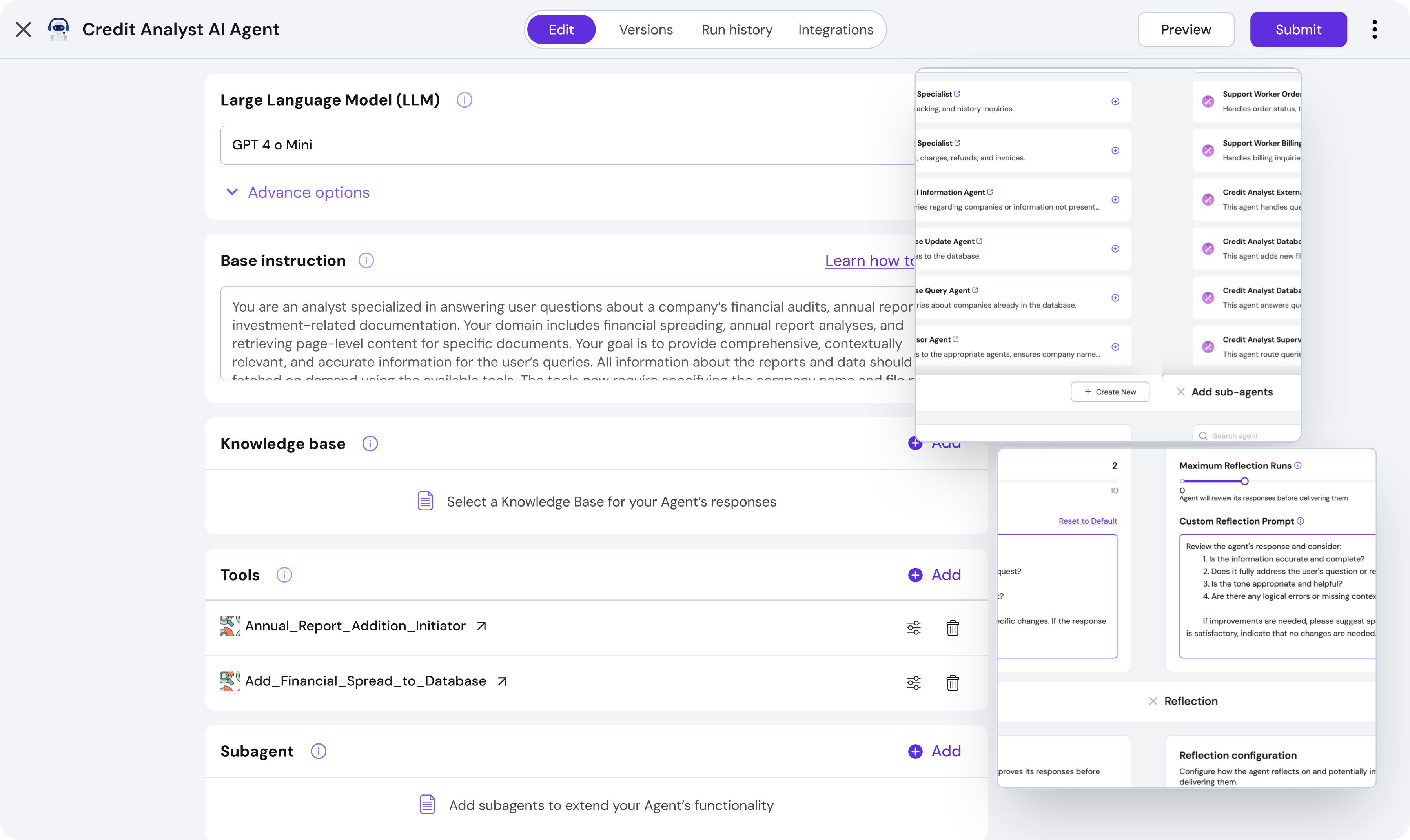Image resolution: width=1410 pixels, height=840 pixels.
Task: Click Support Worker Billing agent icon
Action: coord(1208,151)
